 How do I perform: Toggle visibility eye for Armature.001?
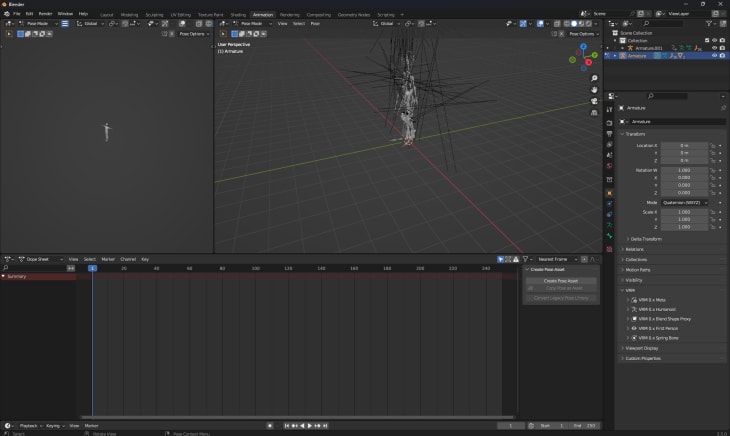(713, 48)
